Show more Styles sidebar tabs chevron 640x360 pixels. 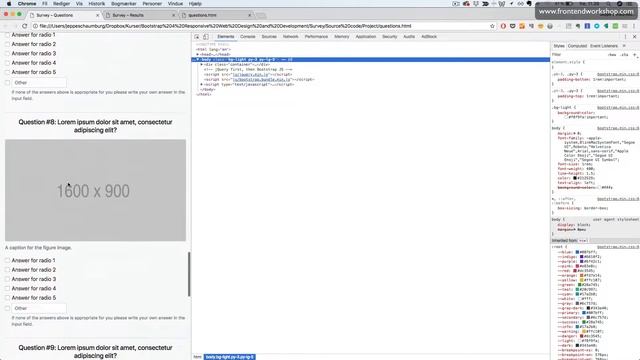624,46
